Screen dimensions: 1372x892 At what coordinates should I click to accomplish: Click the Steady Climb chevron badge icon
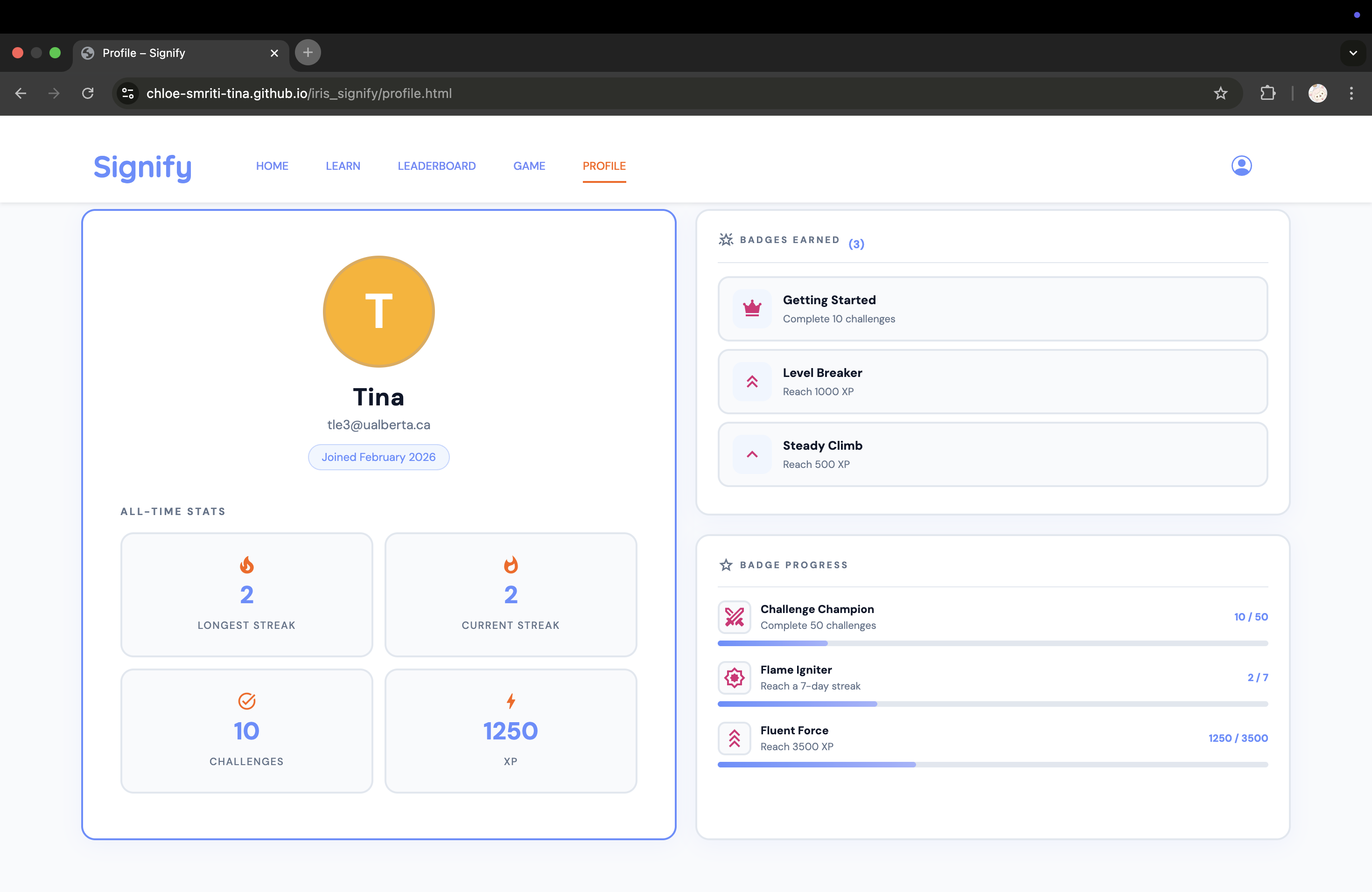(x=752, y=454)
